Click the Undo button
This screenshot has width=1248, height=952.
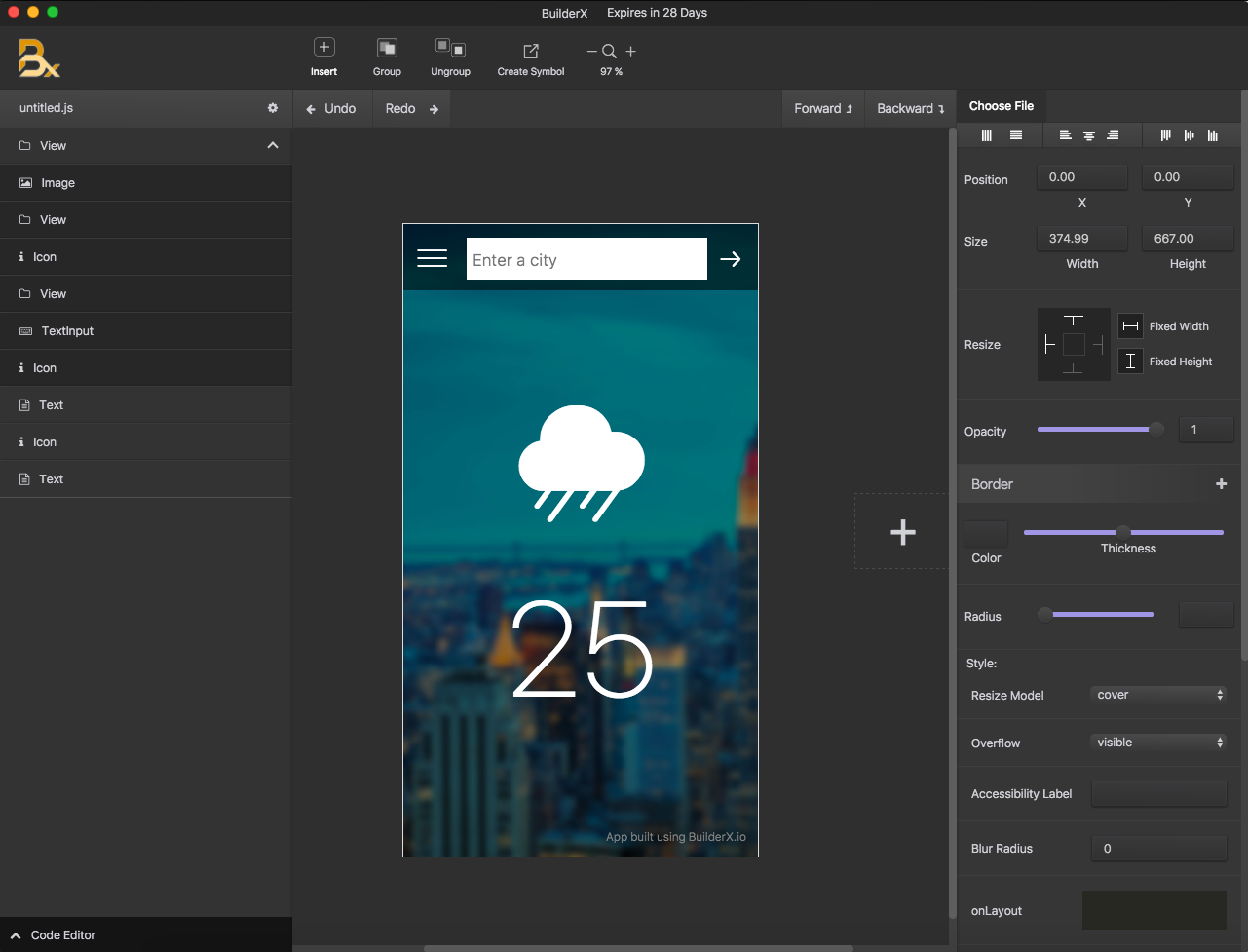click(x=331, y=109)
